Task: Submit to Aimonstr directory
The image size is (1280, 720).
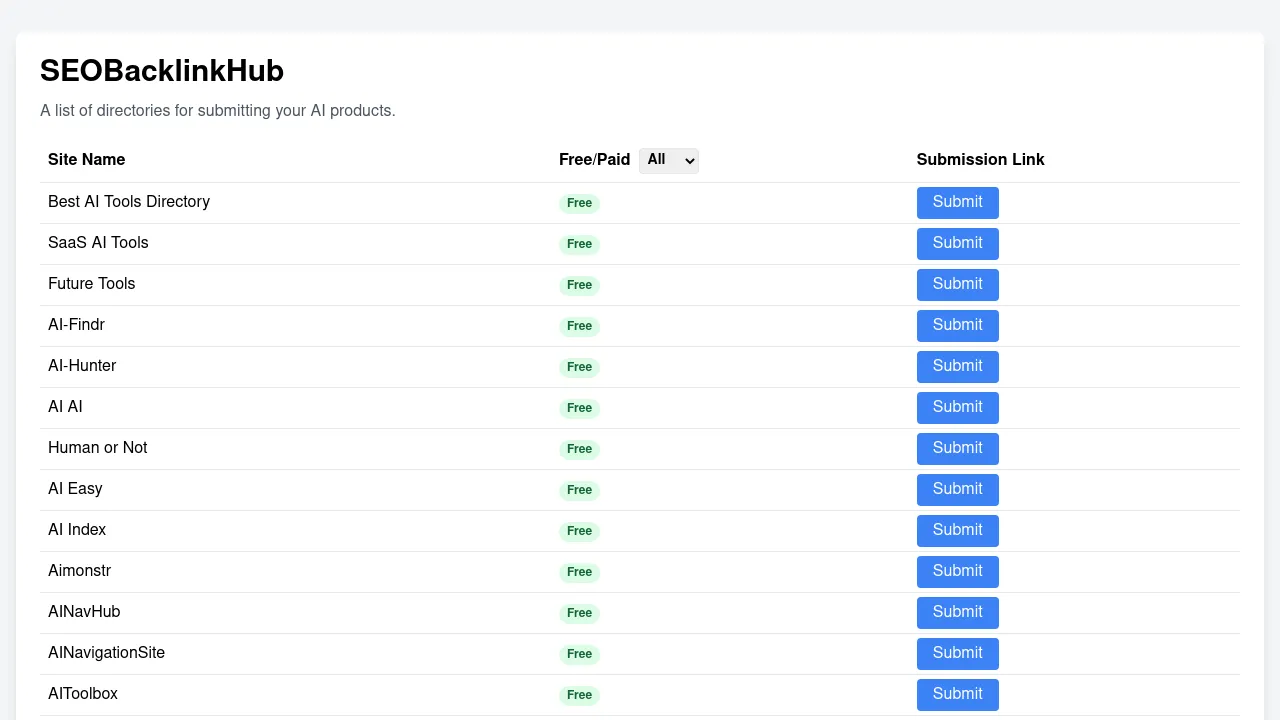Action: [x=957, y=571]
